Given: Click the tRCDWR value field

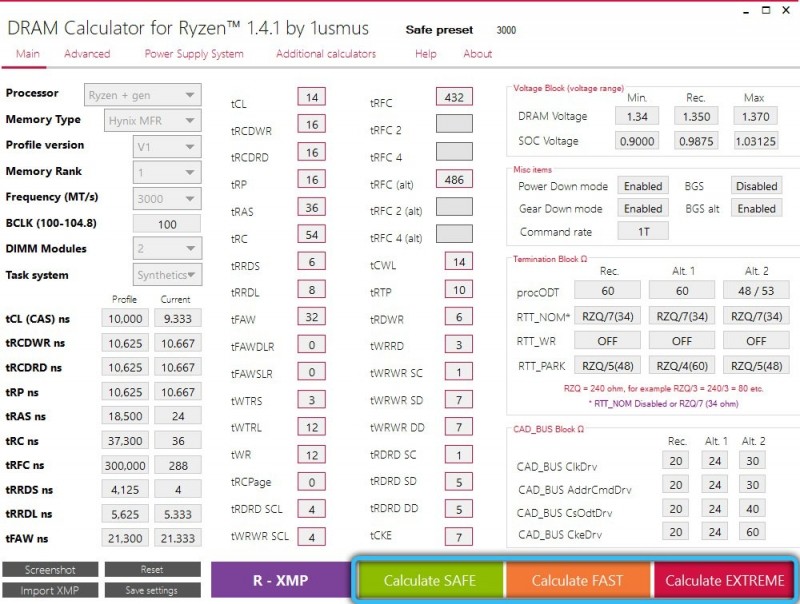Looking at the screenshot, I should point(312,124).
